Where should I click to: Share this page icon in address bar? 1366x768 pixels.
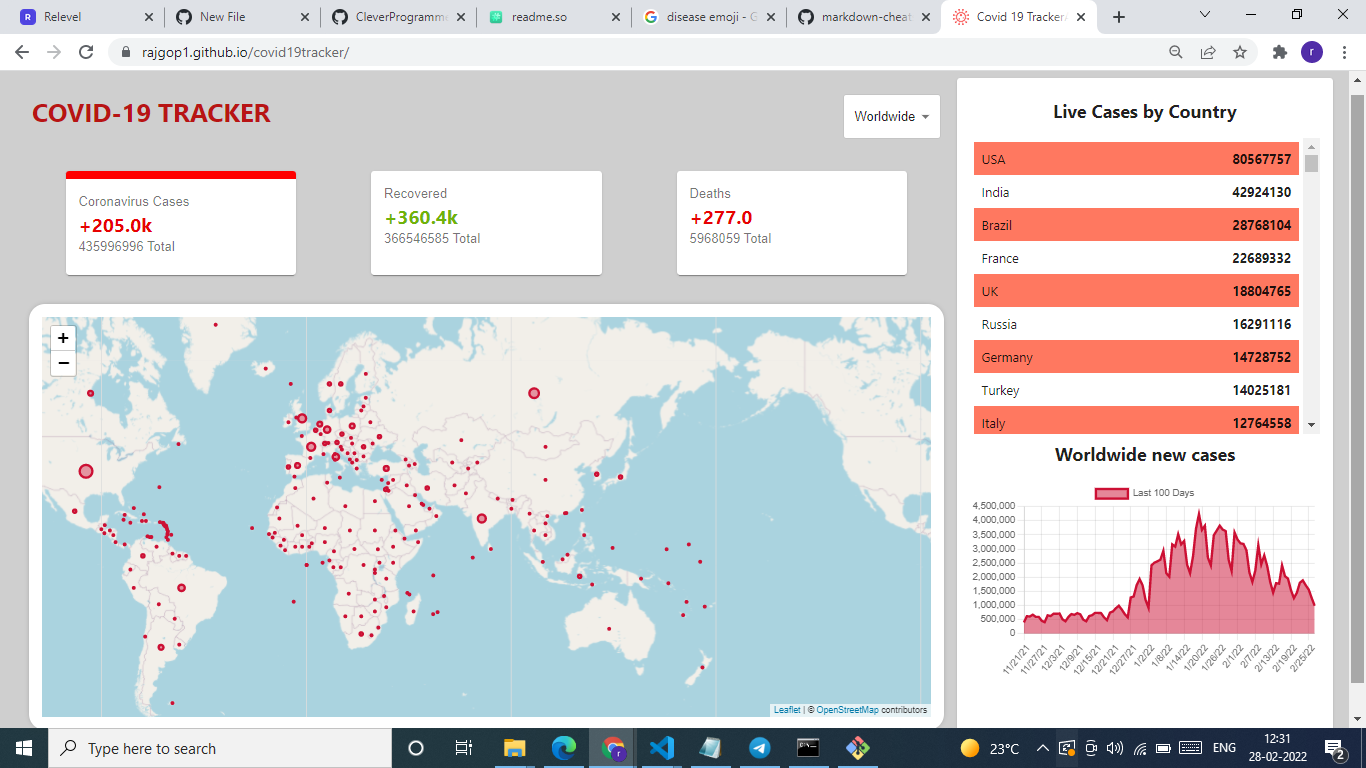[1208, 52]
